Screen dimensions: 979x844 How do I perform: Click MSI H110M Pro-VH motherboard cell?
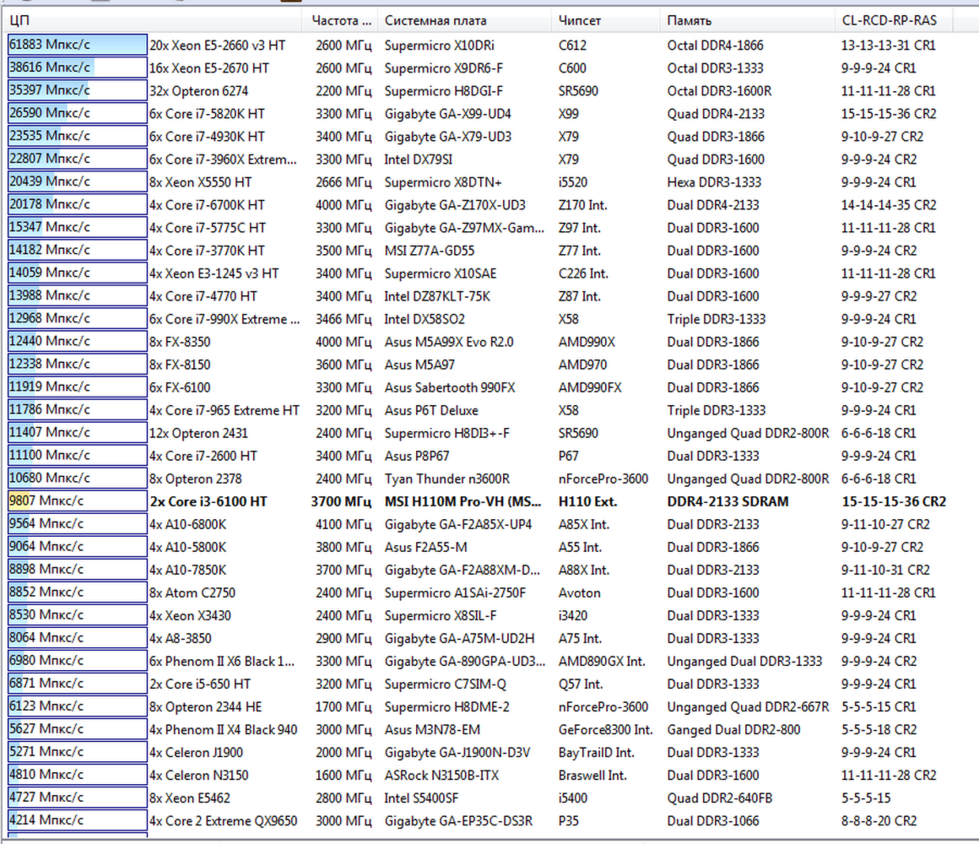463,501
